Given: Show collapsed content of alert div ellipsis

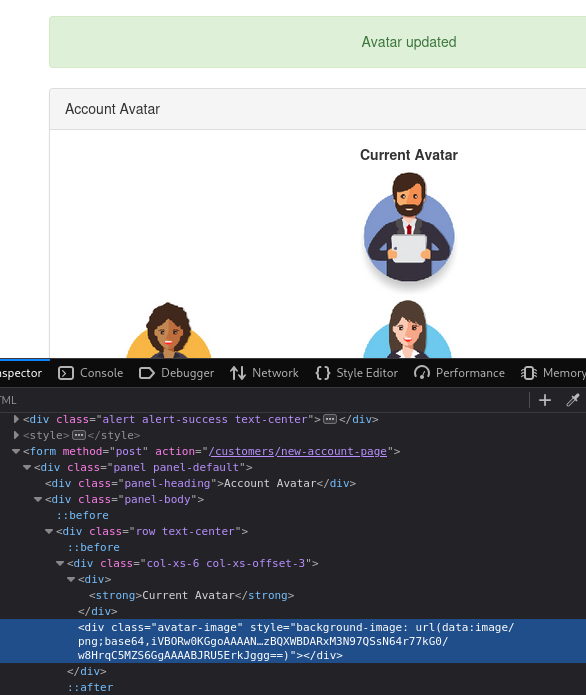Looking at the screenshot, I should [330, 419].
